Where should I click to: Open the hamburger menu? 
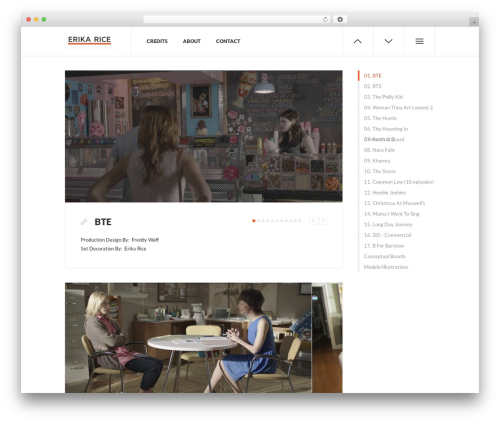pyautogui.click(x=419, y=41)
